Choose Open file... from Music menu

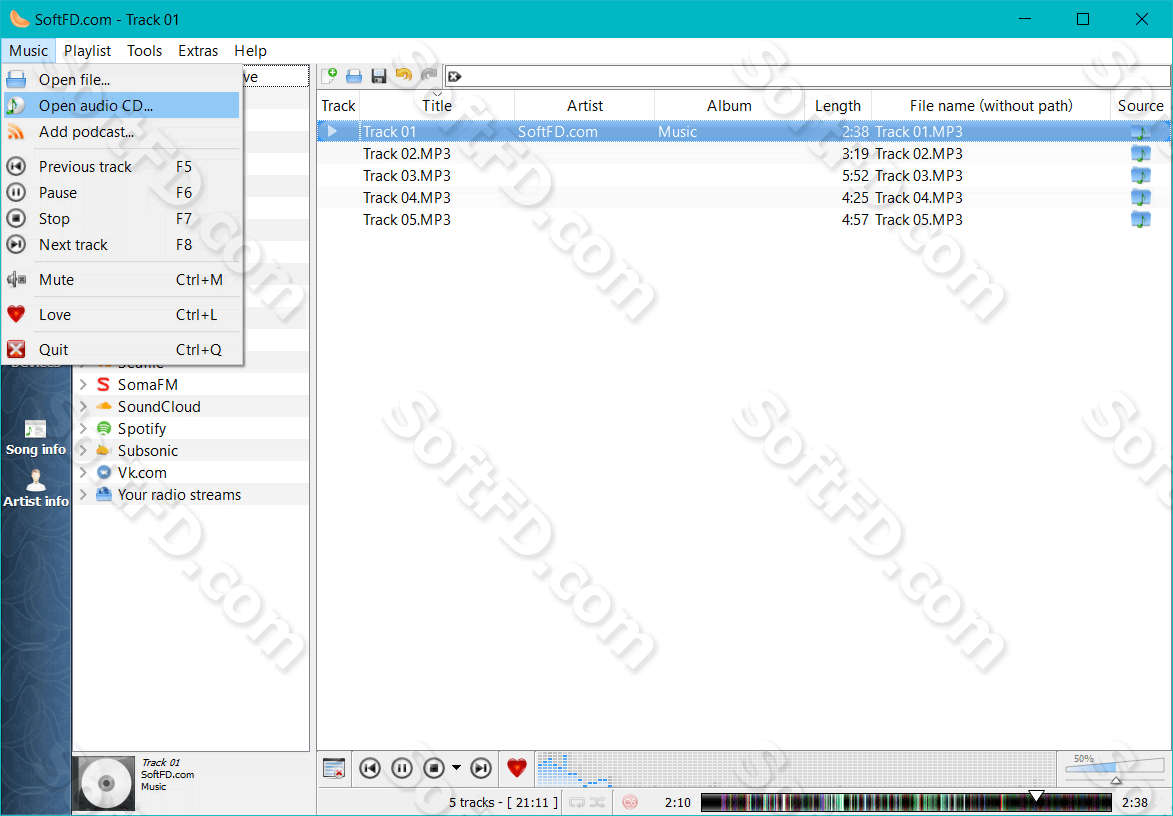122,79
